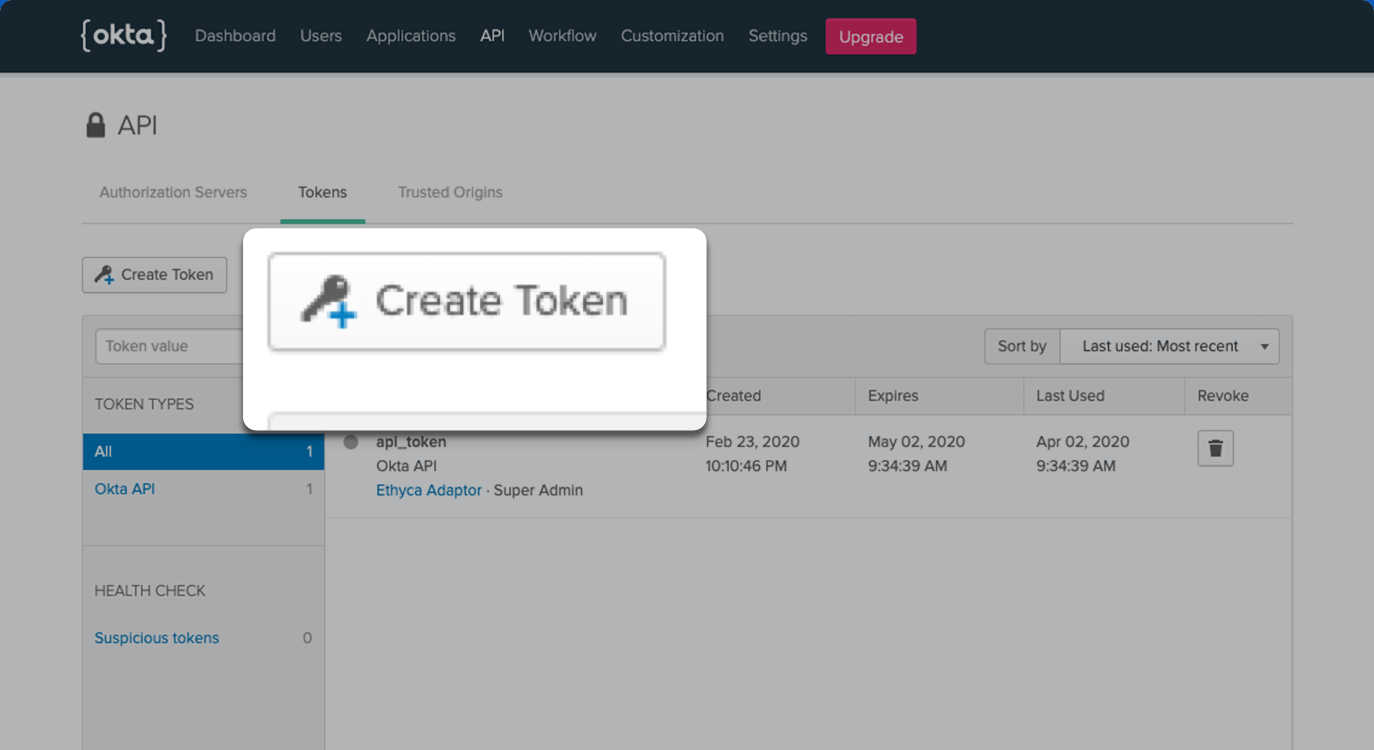The width and height of the screenshot is (1374, 750).
Task: Click the Created column header
Action: click(x=733, y=396)
